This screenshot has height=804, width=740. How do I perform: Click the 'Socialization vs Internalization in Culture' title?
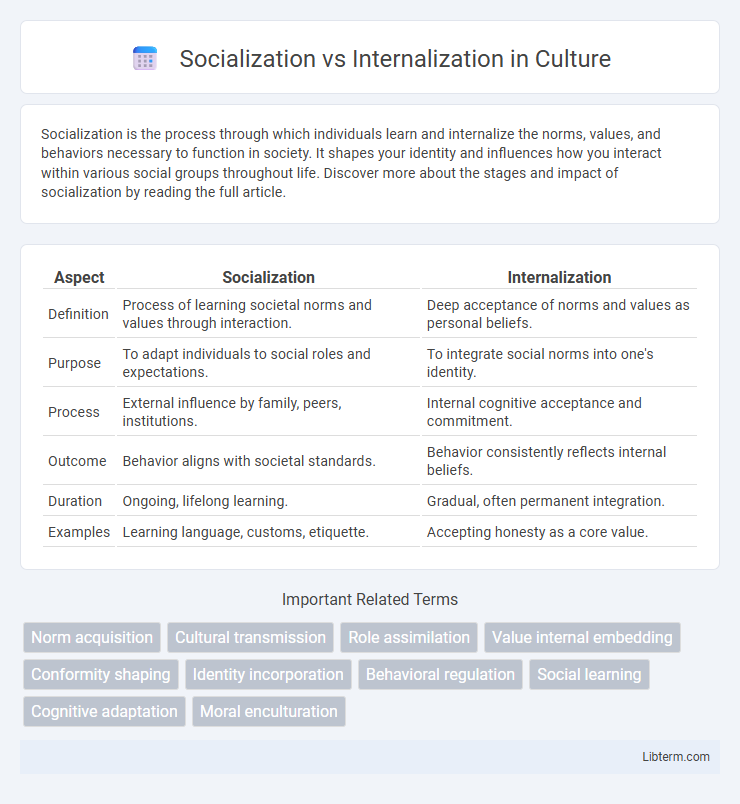pyautogui.click(x=395, y=58)
